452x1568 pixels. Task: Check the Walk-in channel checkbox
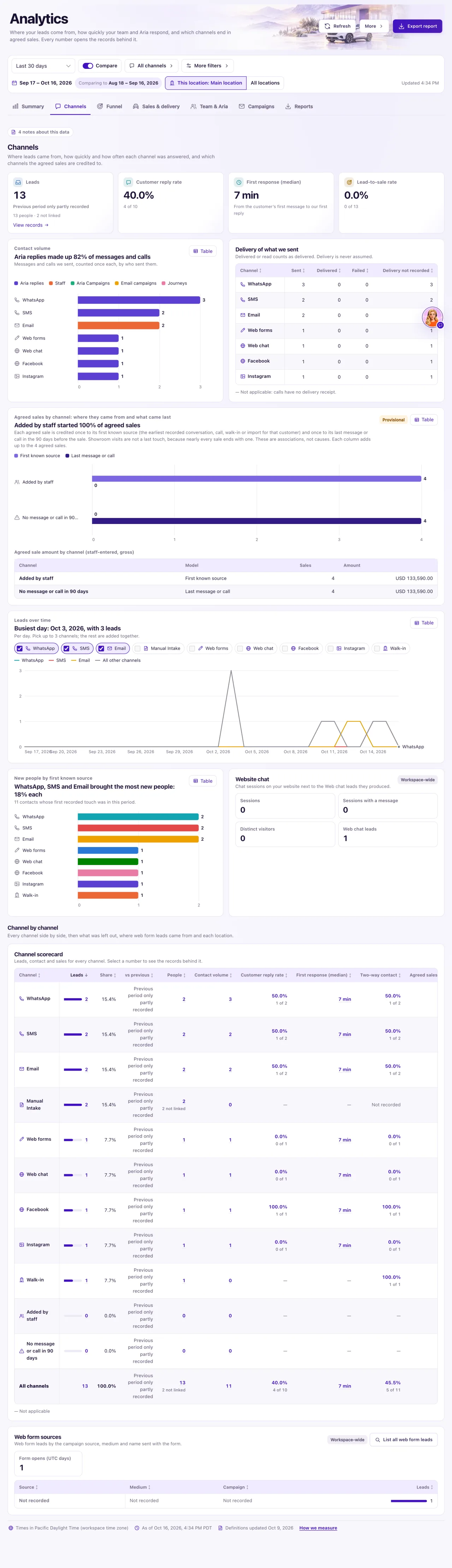point(377,648)
